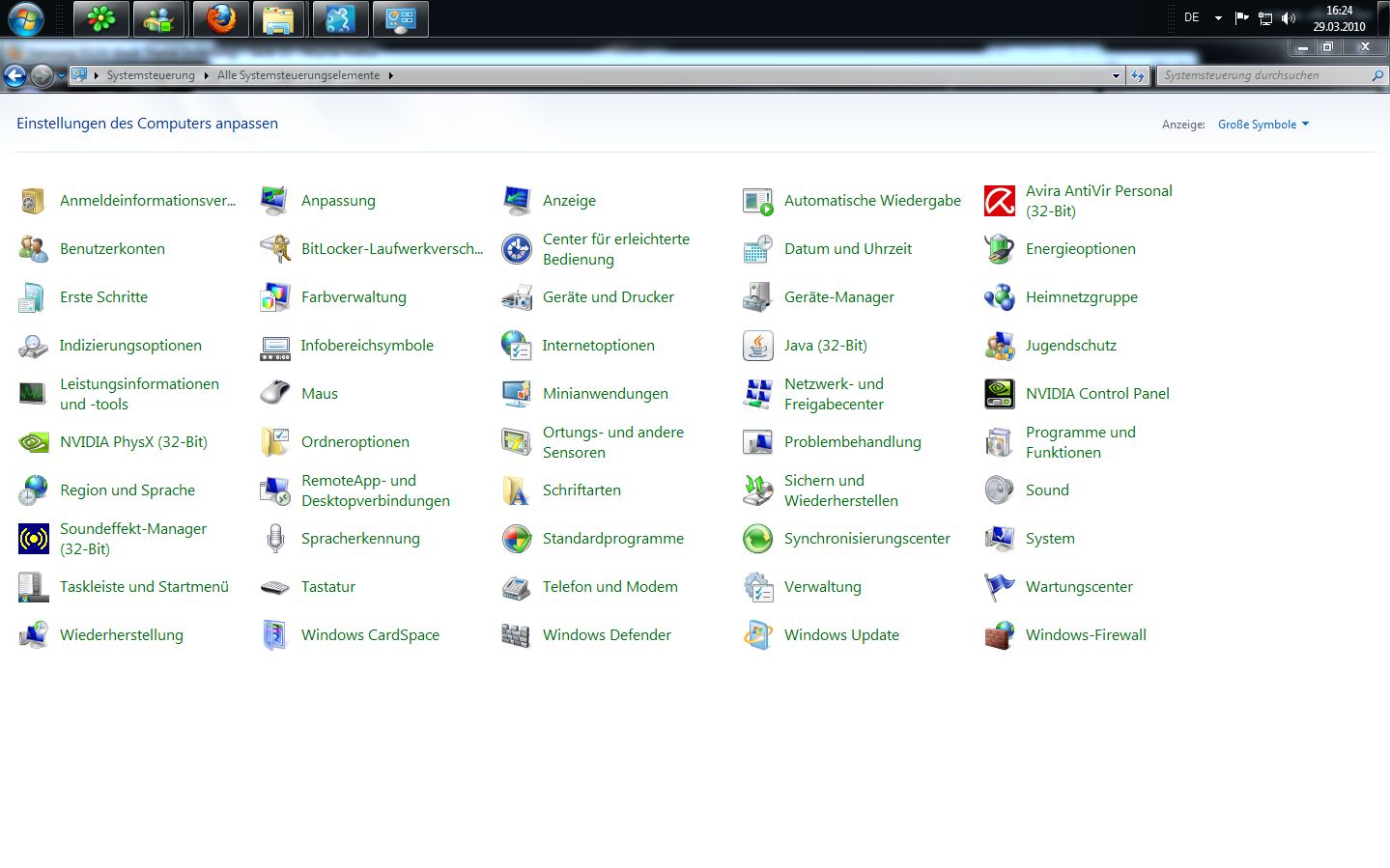Open ICQ green flower taskbar icon
The width and height of the screenshot is (1390, 868).
pos(101,19)
